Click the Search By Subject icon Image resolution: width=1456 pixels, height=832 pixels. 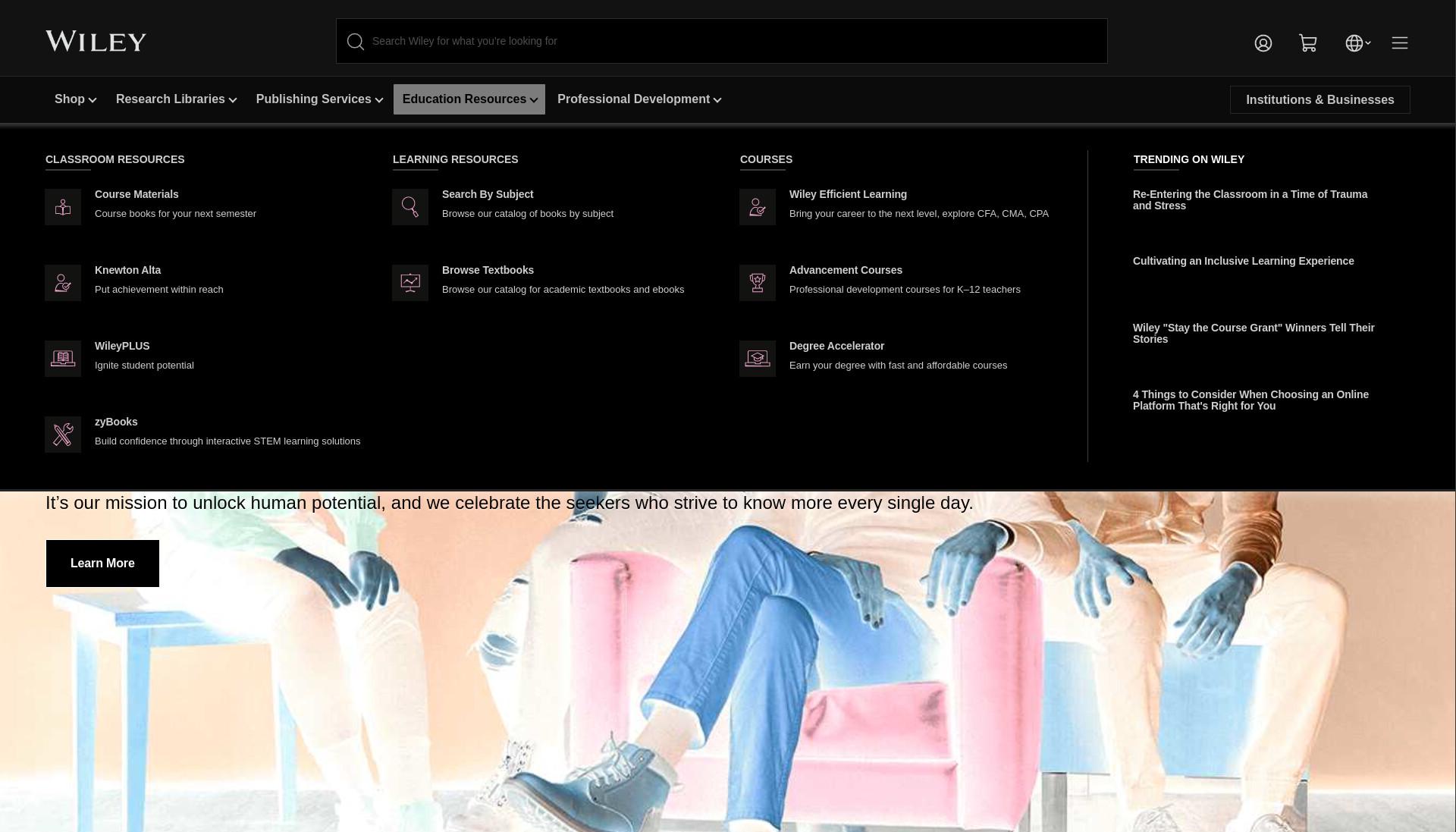[410, 207]
